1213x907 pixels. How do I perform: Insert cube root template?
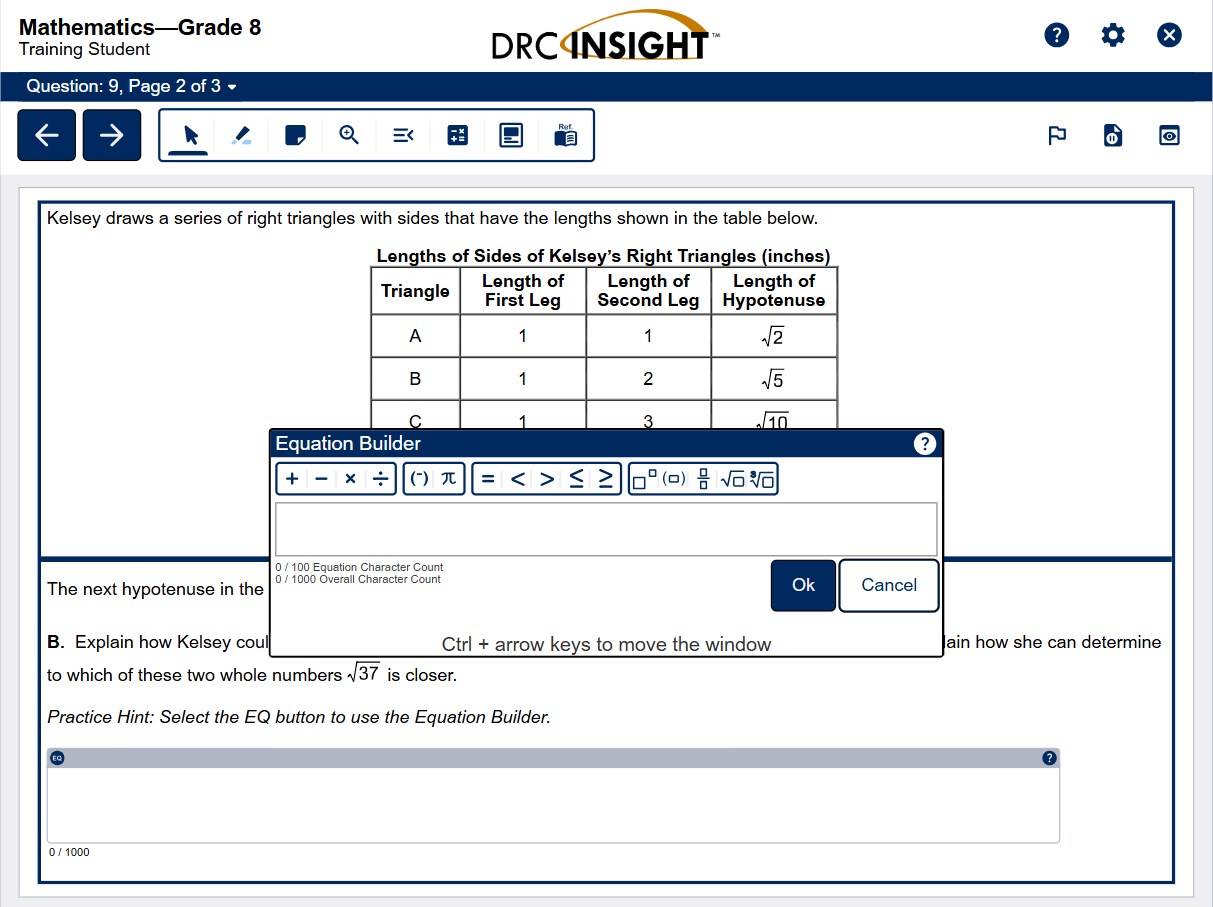762,479
